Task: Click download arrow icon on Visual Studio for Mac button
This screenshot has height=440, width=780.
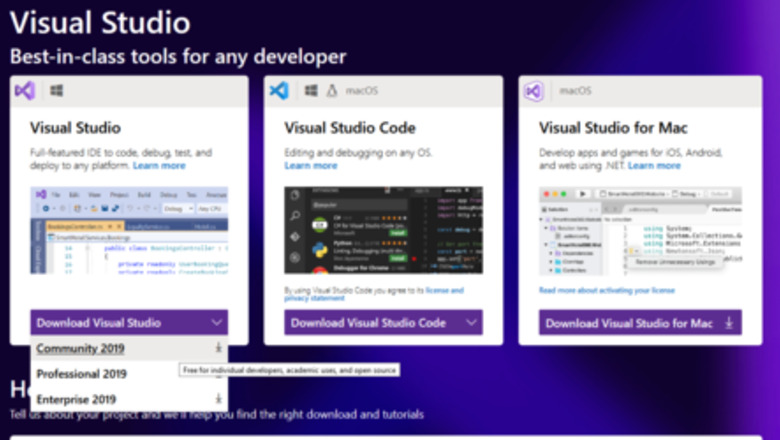Action: tap(729, 323)
